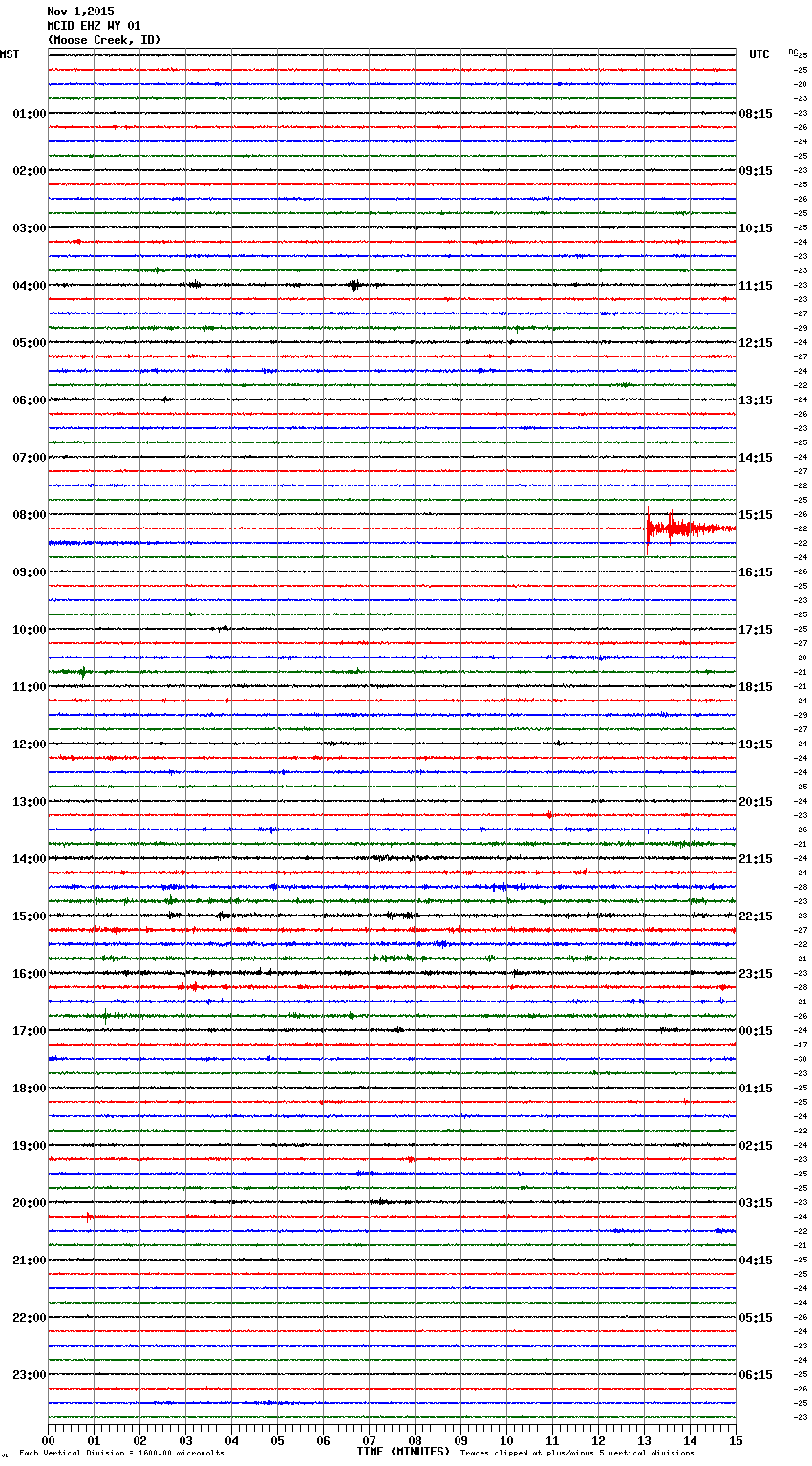Click the 21:15 UTC time label
This screenshot has height=1466, width=812.
756,859
